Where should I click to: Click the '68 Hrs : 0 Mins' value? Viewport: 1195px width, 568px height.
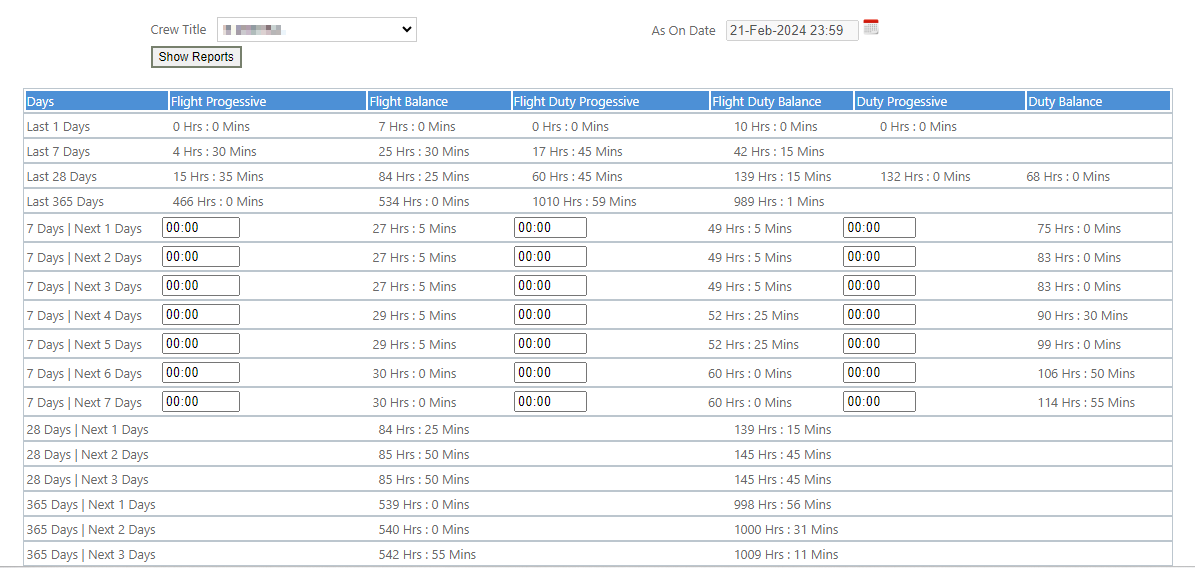coord(1068,177)
